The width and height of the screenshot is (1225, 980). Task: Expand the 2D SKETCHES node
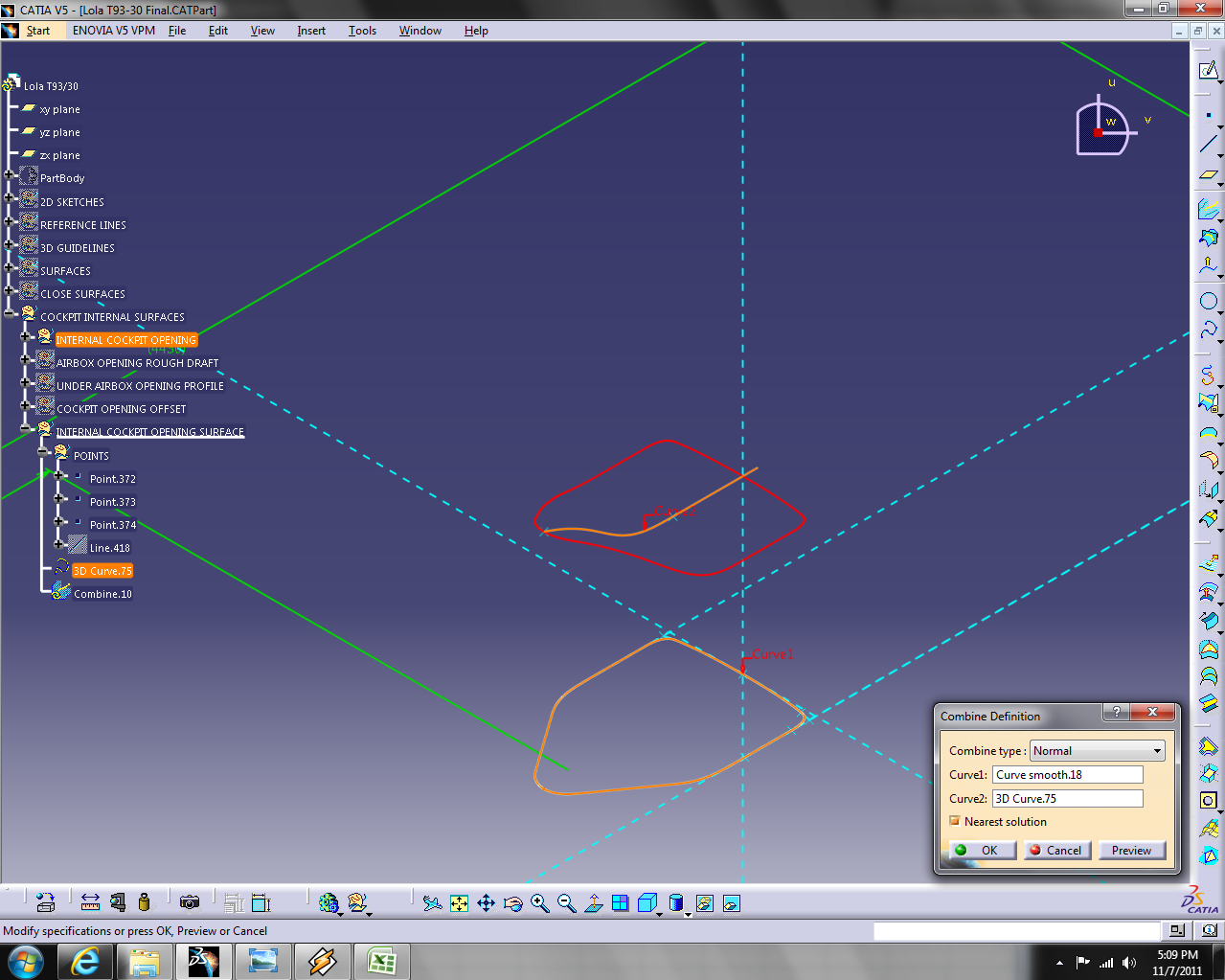[9, 197]
